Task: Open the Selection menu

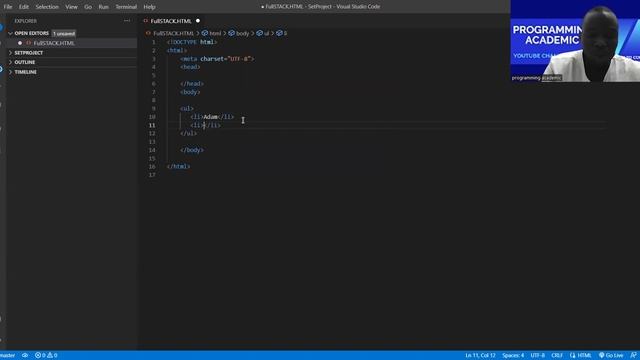Action: pyautogui.click(x=47, y=7)
